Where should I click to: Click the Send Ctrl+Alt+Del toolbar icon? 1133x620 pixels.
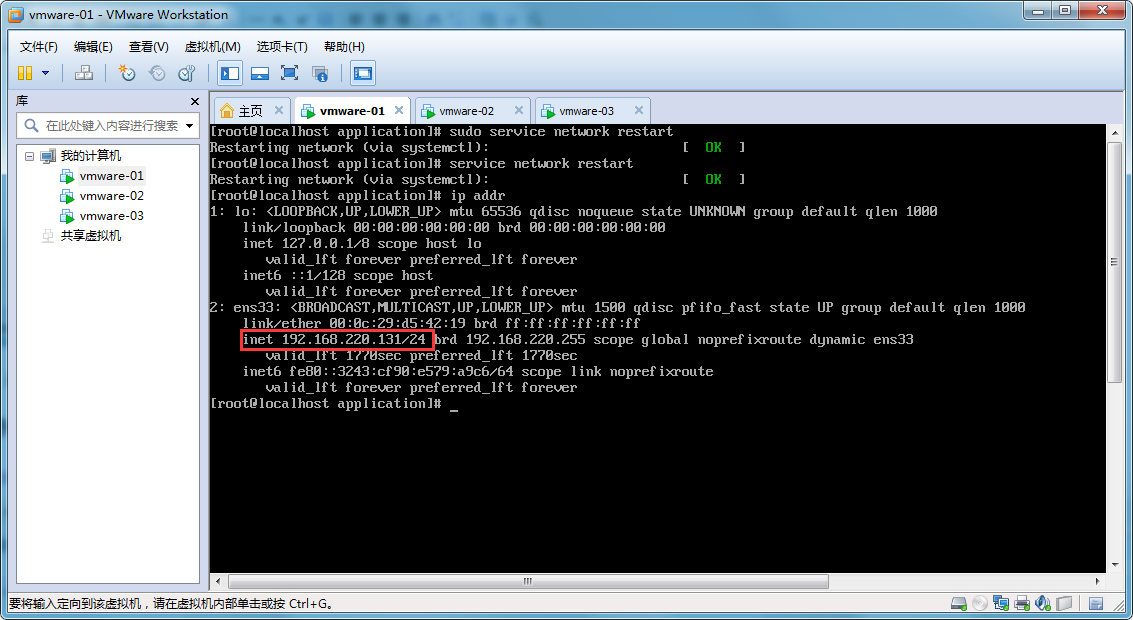point(84,73)
